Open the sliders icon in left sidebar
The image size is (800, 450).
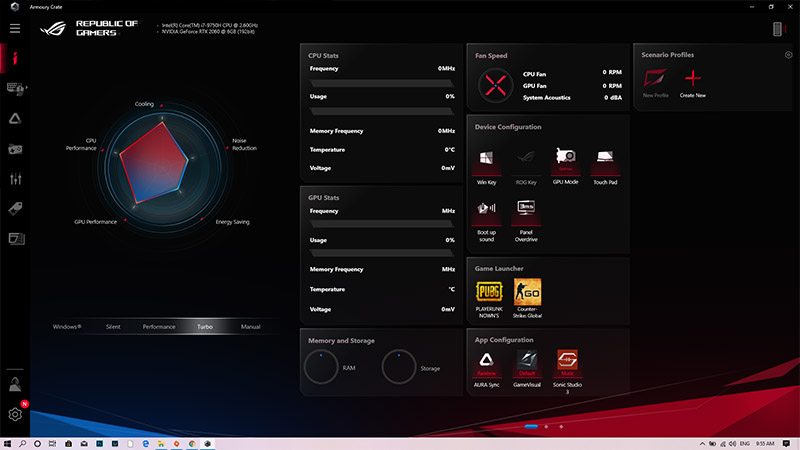(16, 178)
